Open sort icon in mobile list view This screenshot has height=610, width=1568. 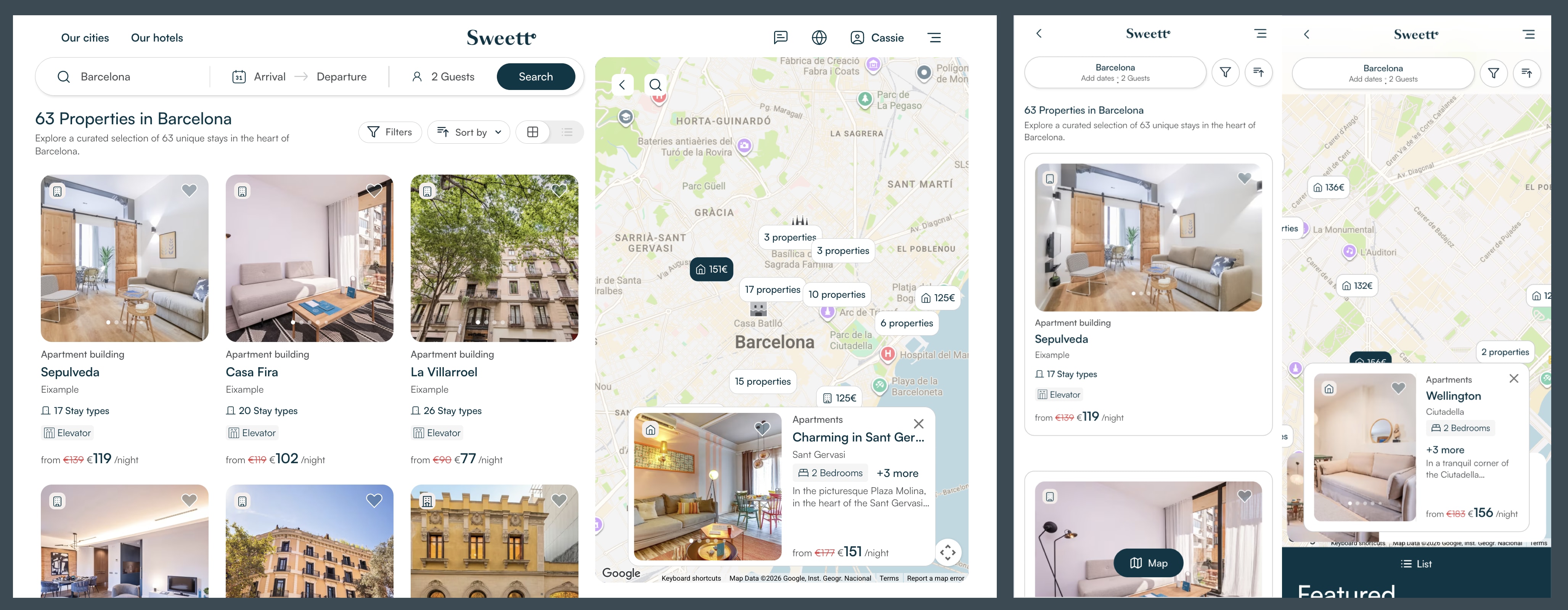[x=1258, y=72]
